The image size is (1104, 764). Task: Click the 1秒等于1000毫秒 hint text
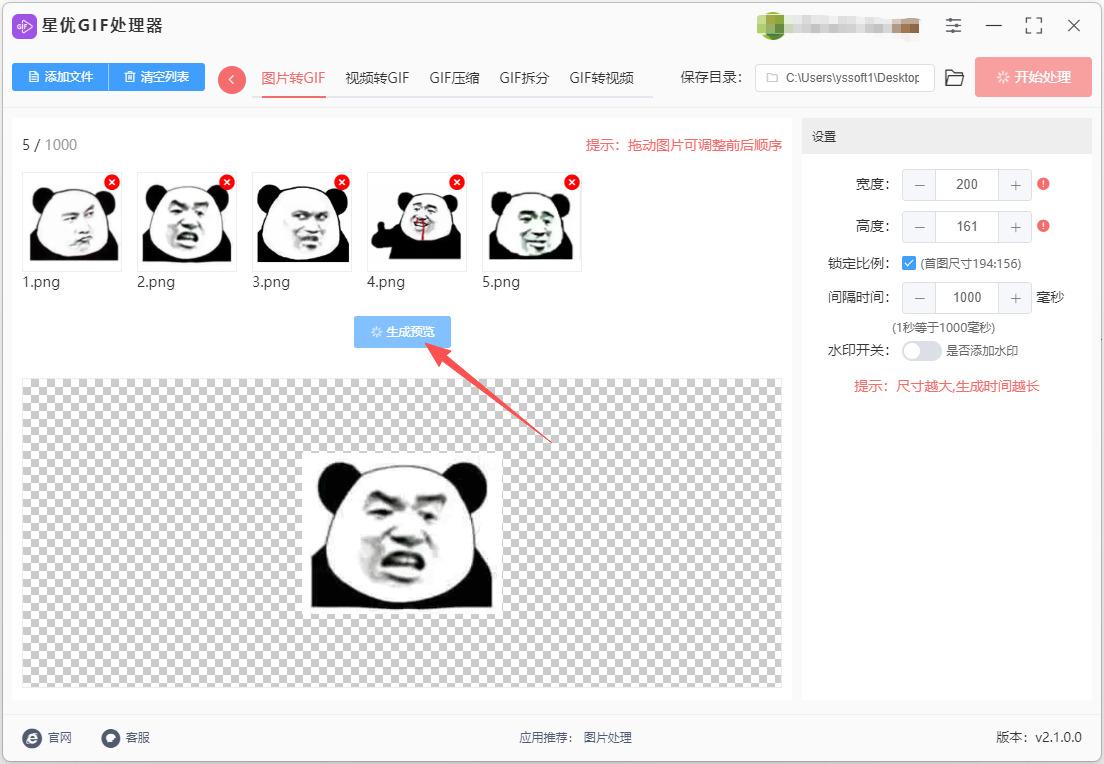pos(943,327)
